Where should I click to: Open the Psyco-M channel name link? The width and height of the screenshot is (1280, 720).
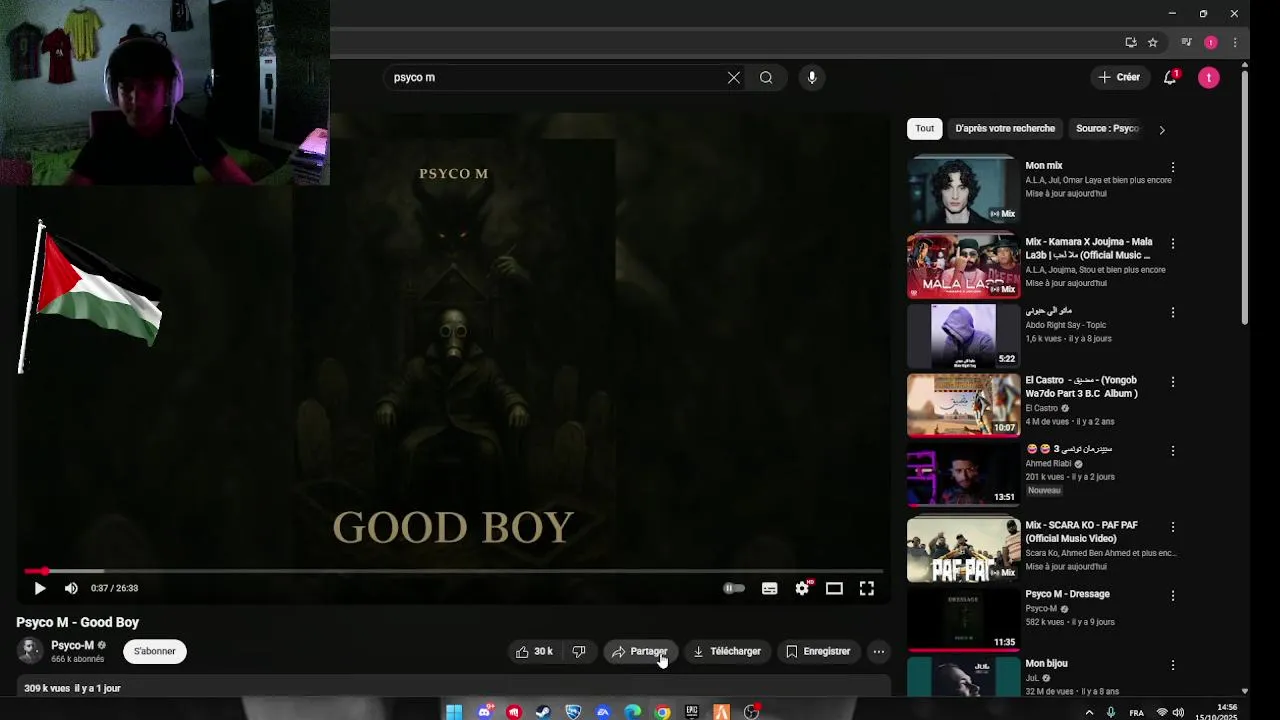pyautogui.click(x=72, y=645)
